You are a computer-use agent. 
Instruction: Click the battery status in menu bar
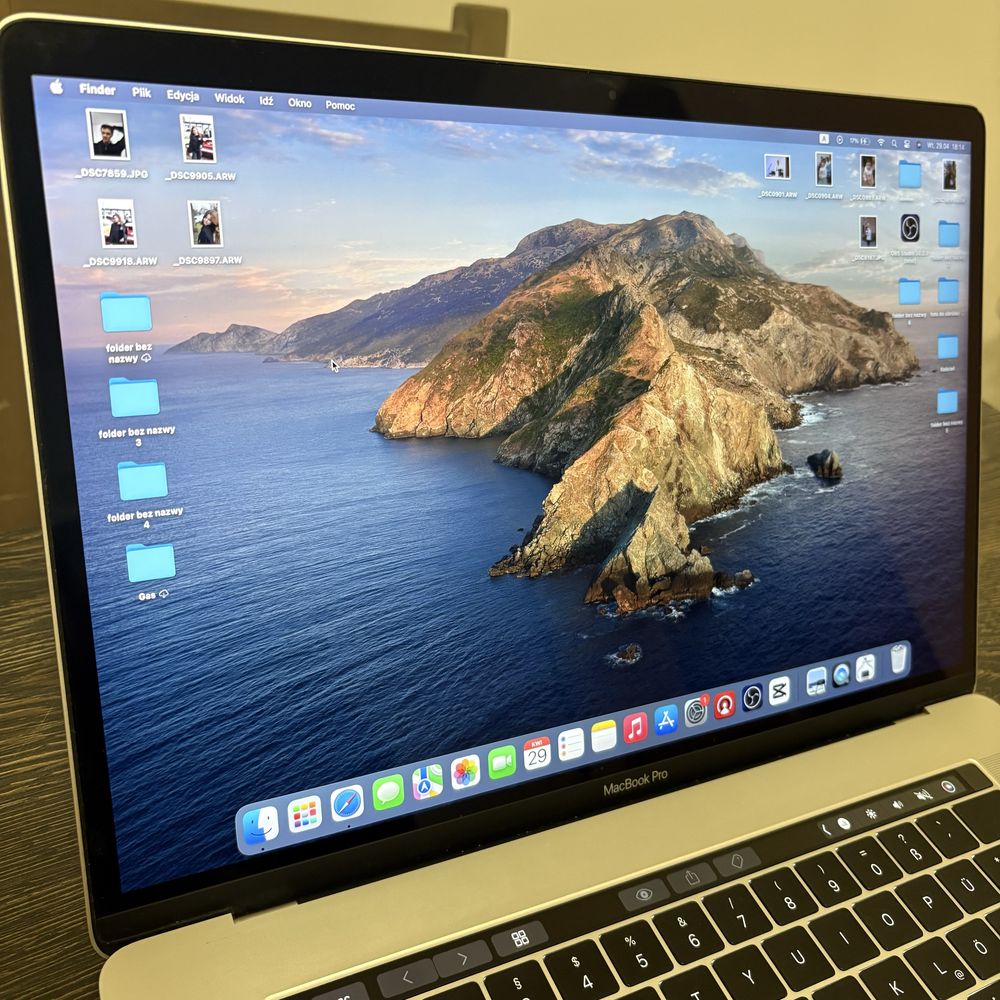point(858,141)
